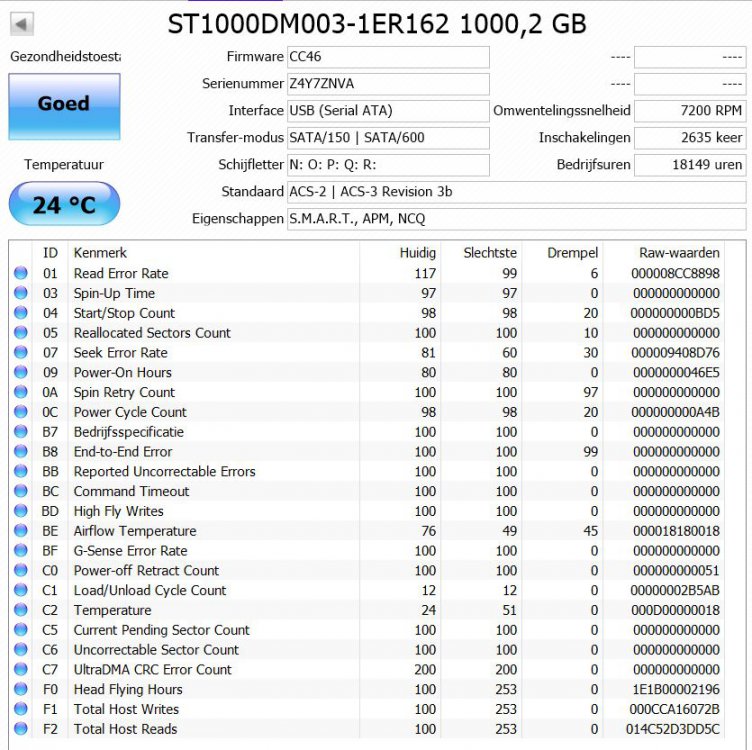
Task: Click the status icon for Total Host Writes
Action: coord(21,709)
